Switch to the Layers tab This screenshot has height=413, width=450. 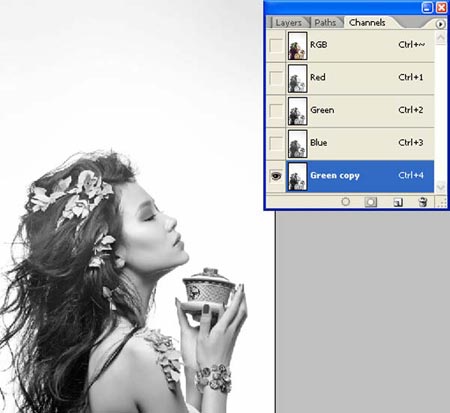(x=288, y=23)
